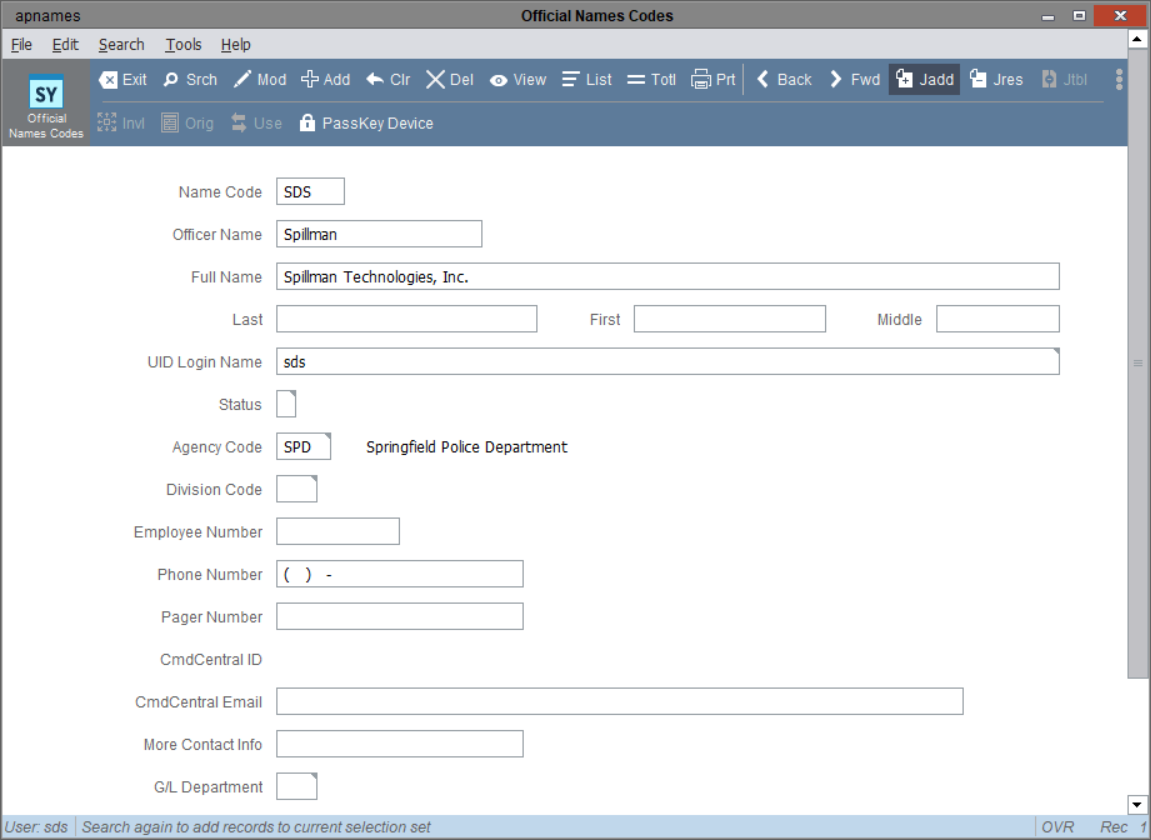The image size is (1151, 840).
Task: Click the Orig toolbar icon
Action: (x=187, y=123)
